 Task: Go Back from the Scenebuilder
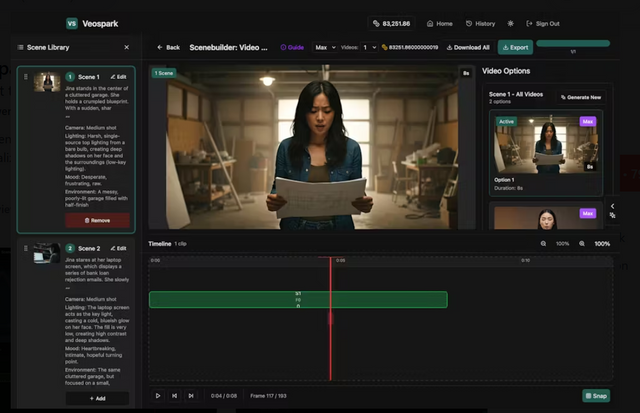pyautogui.click(x=168, y=47)
